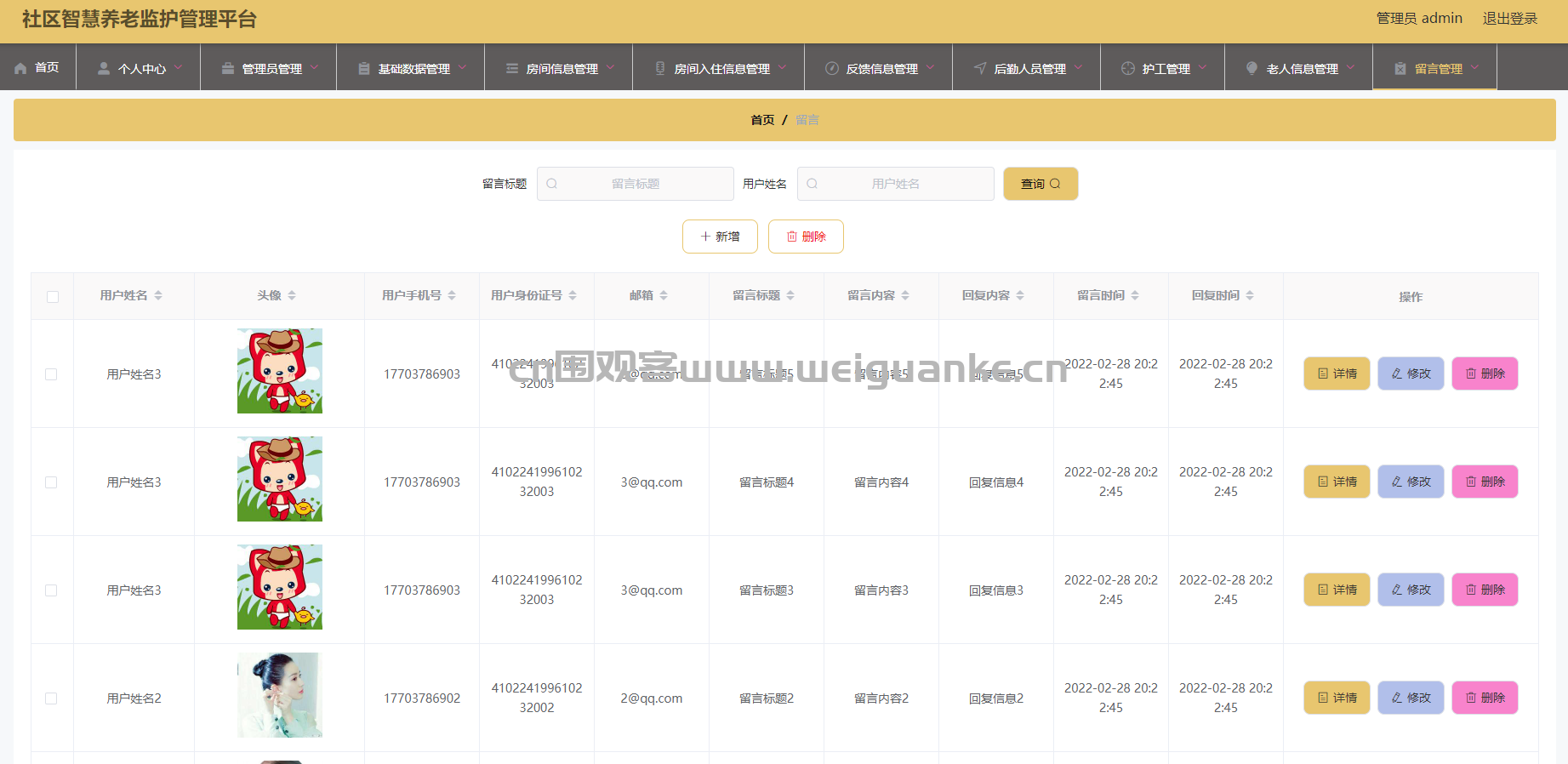
Task: Click 退出登录 link to log out
Action: click(x=1509, y=19)
